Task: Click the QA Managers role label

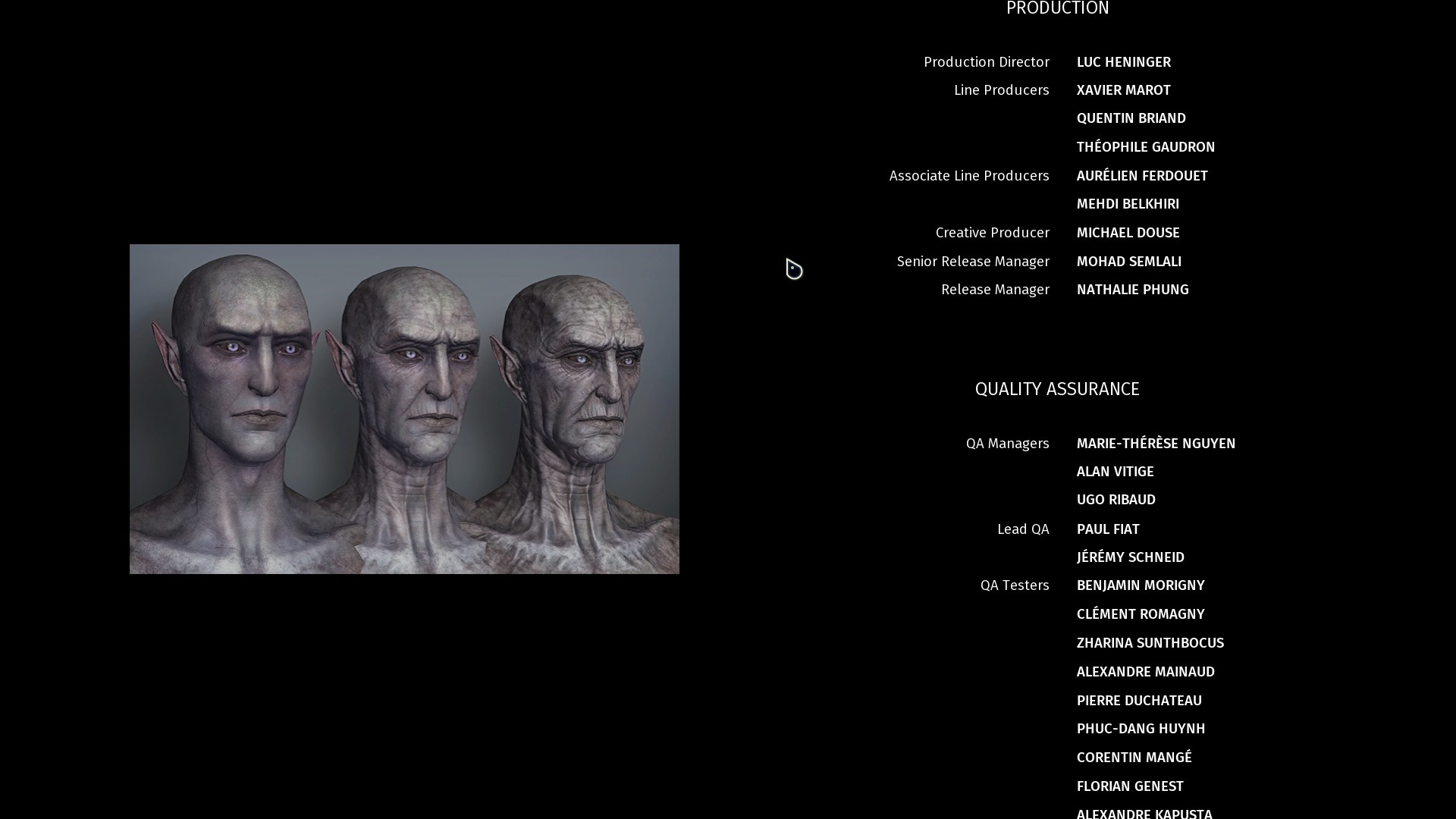Action: (1007, 444)
